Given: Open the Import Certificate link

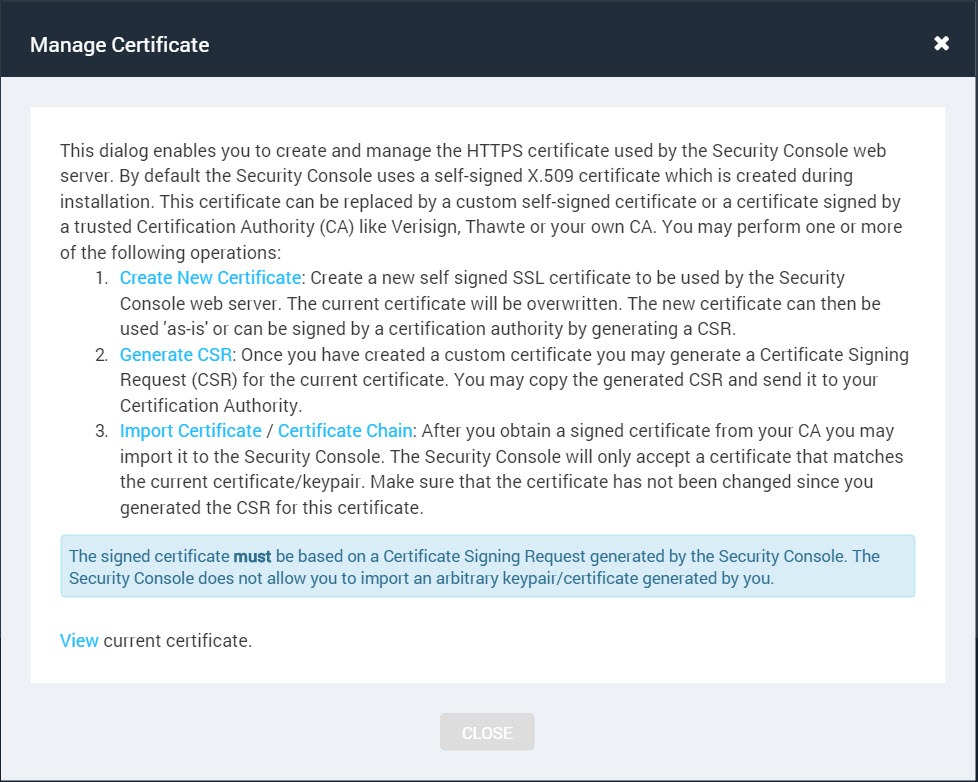Looking at the screenshot, I should (x=190, y=431).
